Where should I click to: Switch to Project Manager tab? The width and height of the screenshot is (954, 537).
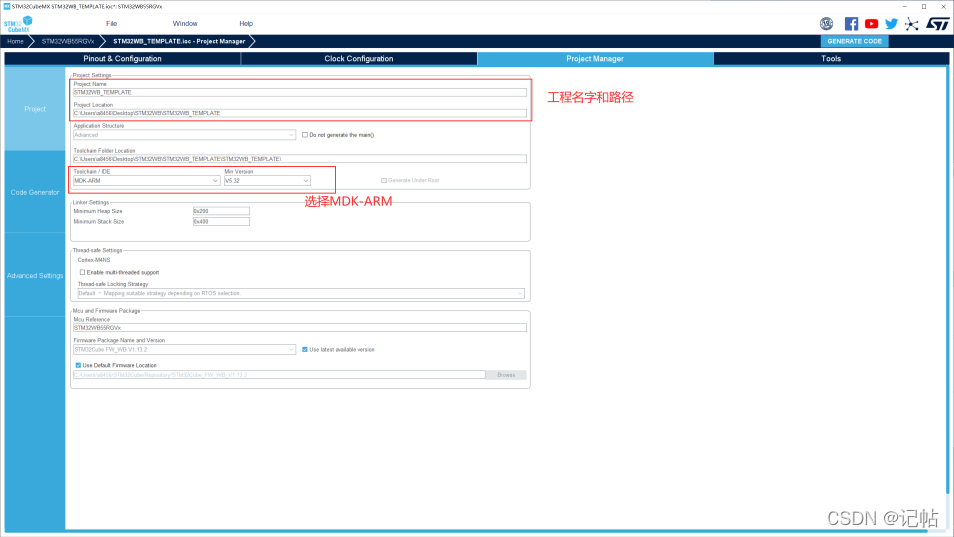pyautogui.click(x=595, y=59)
